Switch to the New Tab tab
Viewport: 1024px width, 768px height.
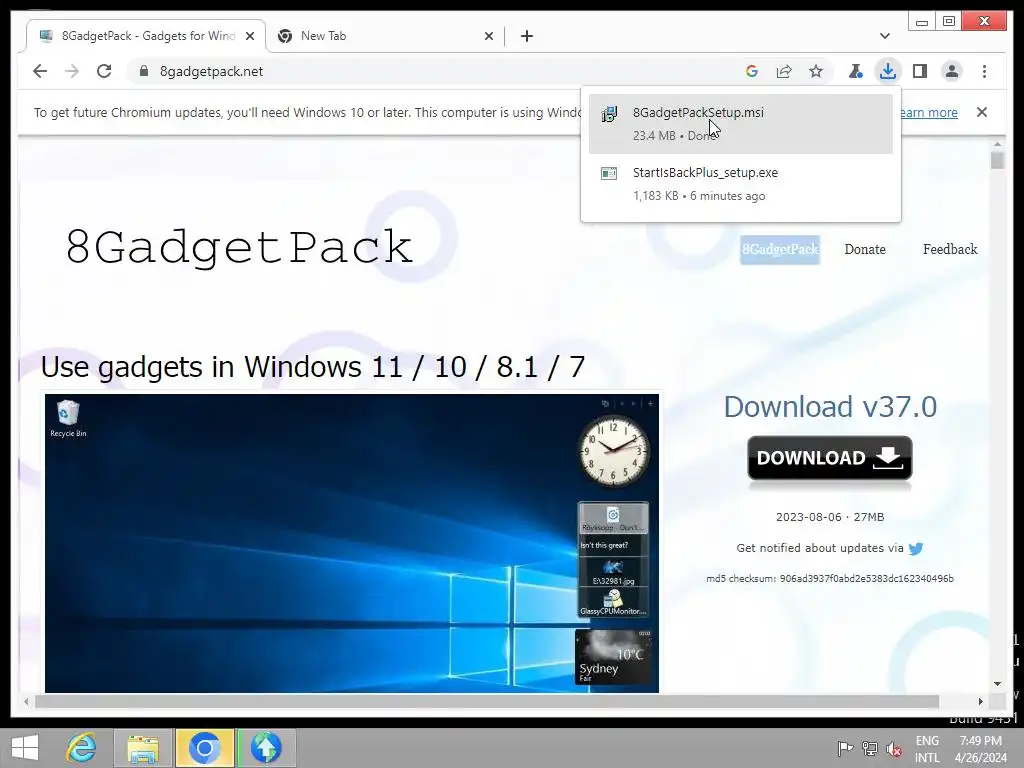(x=385, y=36)
